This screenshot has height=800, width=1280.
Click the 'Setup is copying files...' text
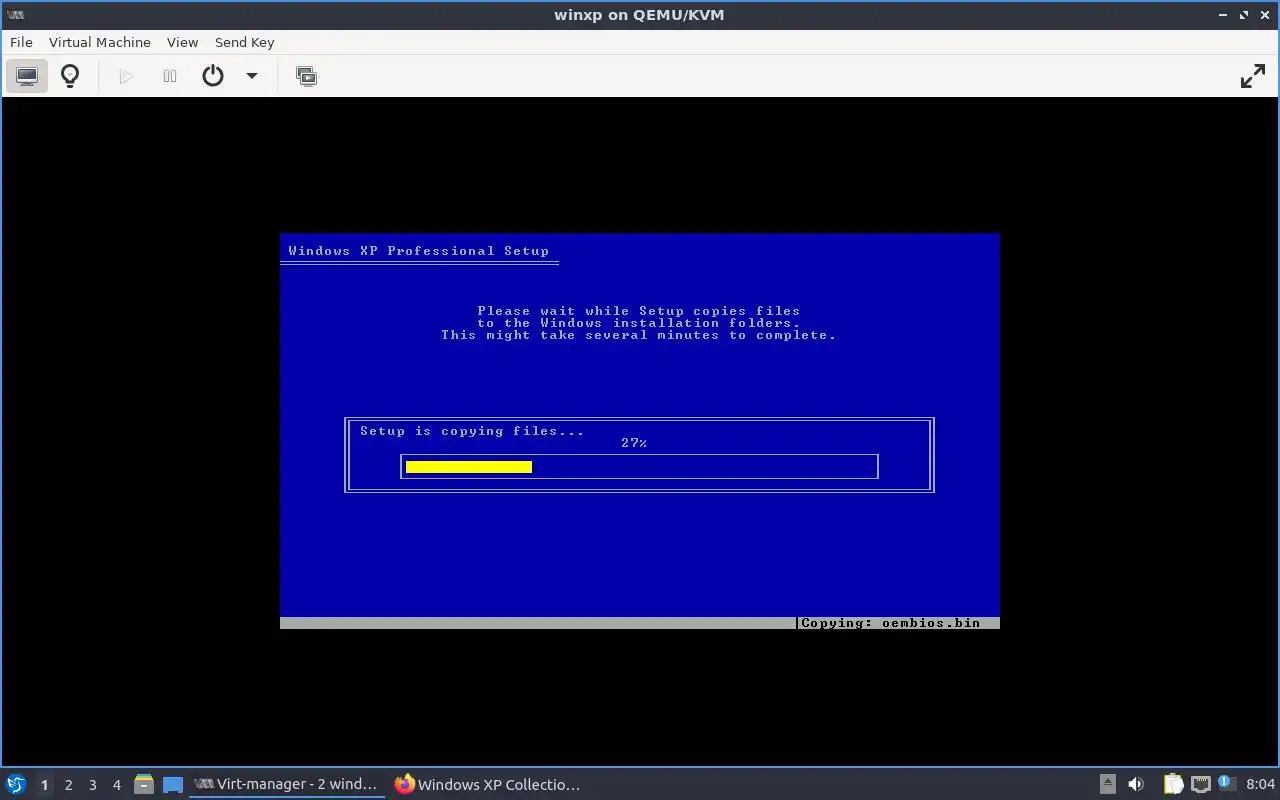pyautogui.click(x=472, y=431)
